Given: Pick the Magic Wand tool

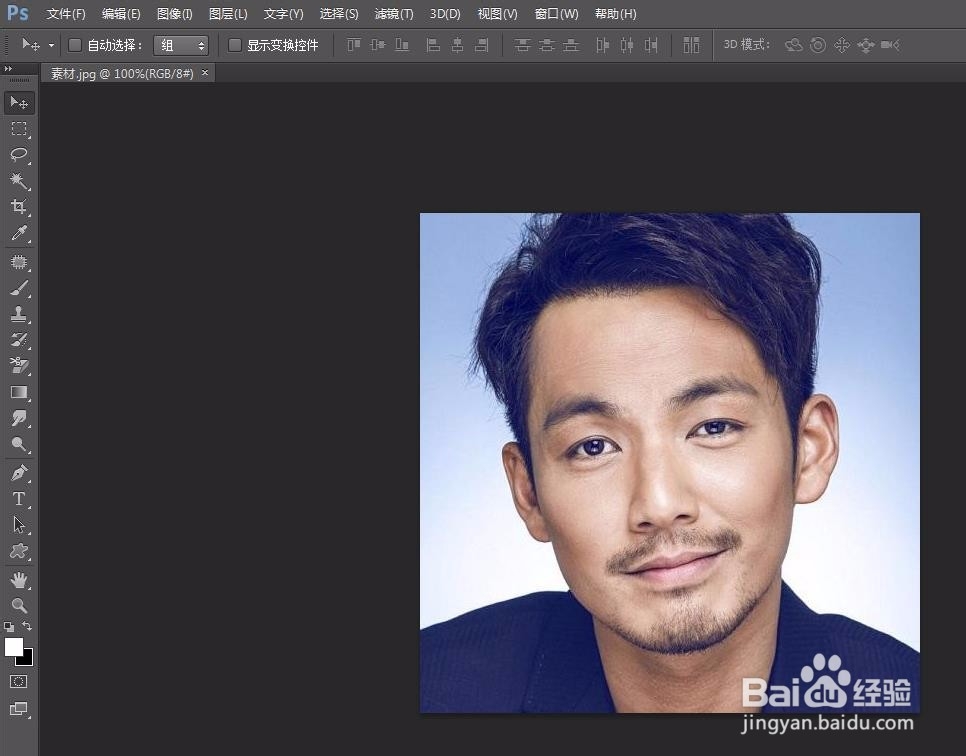Looking at the screenshot, I should point(19,181).
